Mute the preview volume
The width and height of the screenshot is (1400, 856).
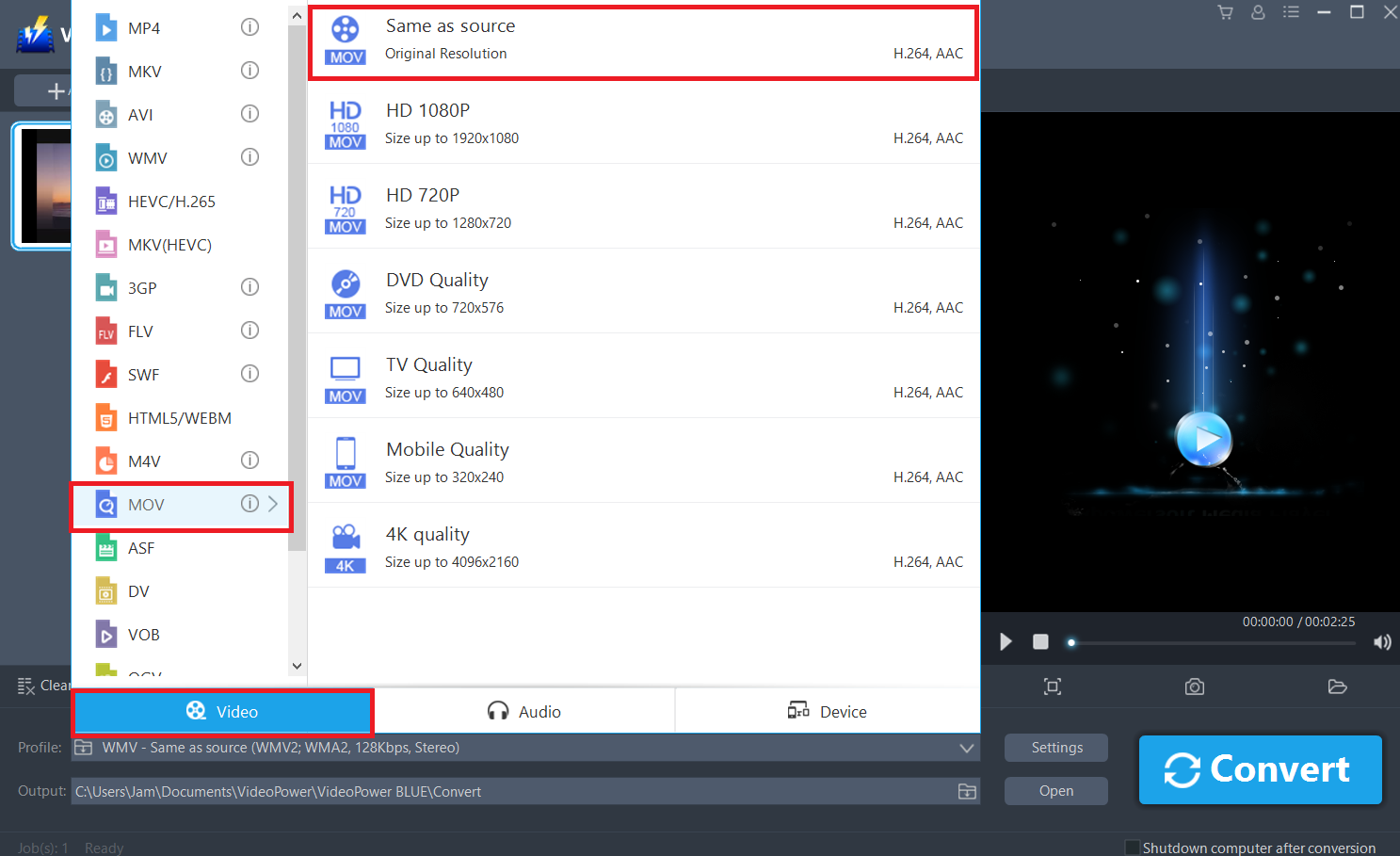click(1381, 641)
